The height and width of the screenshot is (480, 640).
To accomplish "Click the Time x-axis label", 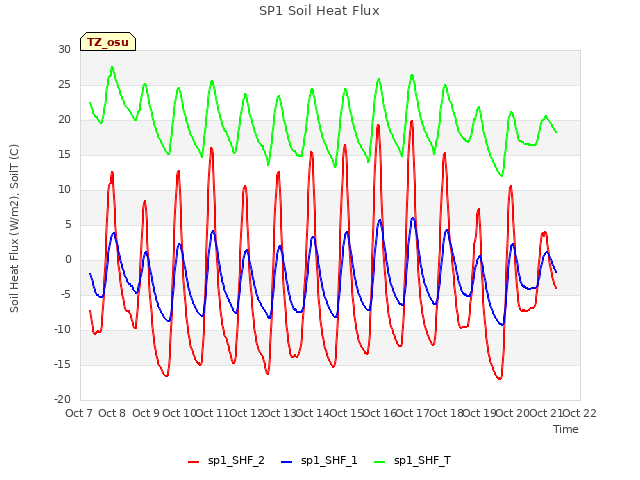I will click(566, 429).
